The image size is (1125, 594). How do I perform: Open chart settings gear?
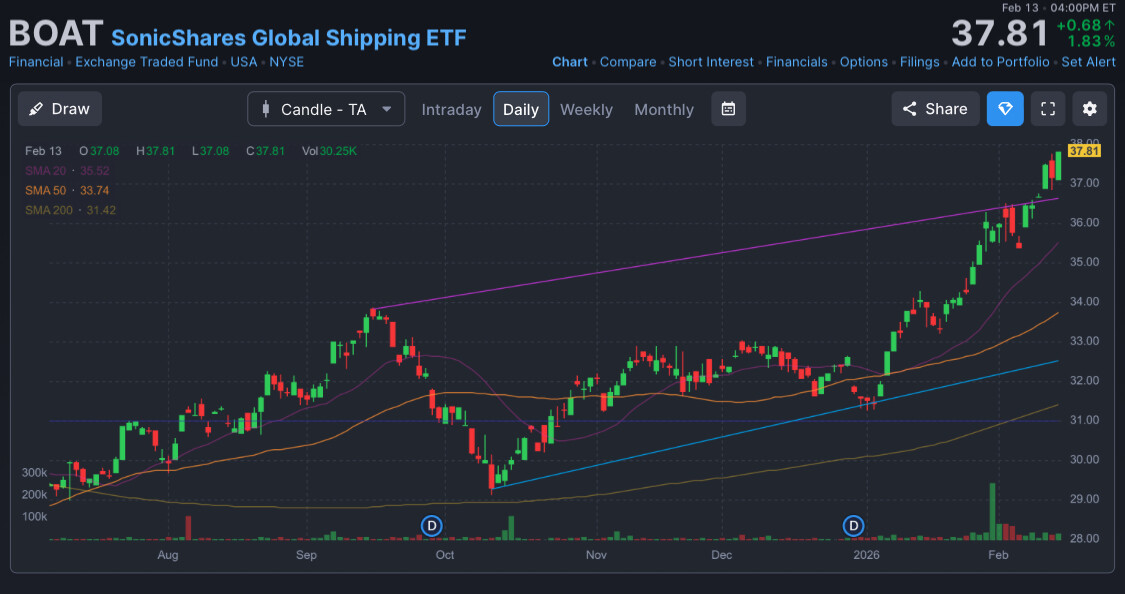pyautogui.click(x=1089, y=109)
